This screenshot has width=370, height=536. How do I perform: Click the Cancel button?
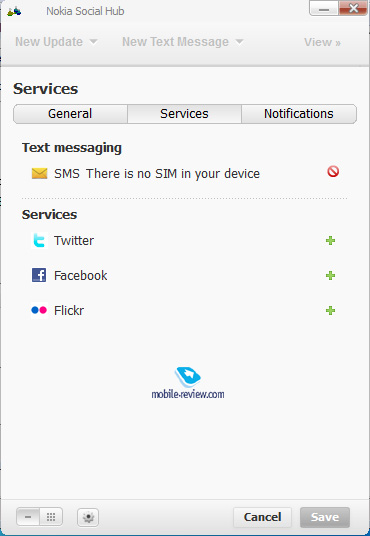[x=262, y=517]
